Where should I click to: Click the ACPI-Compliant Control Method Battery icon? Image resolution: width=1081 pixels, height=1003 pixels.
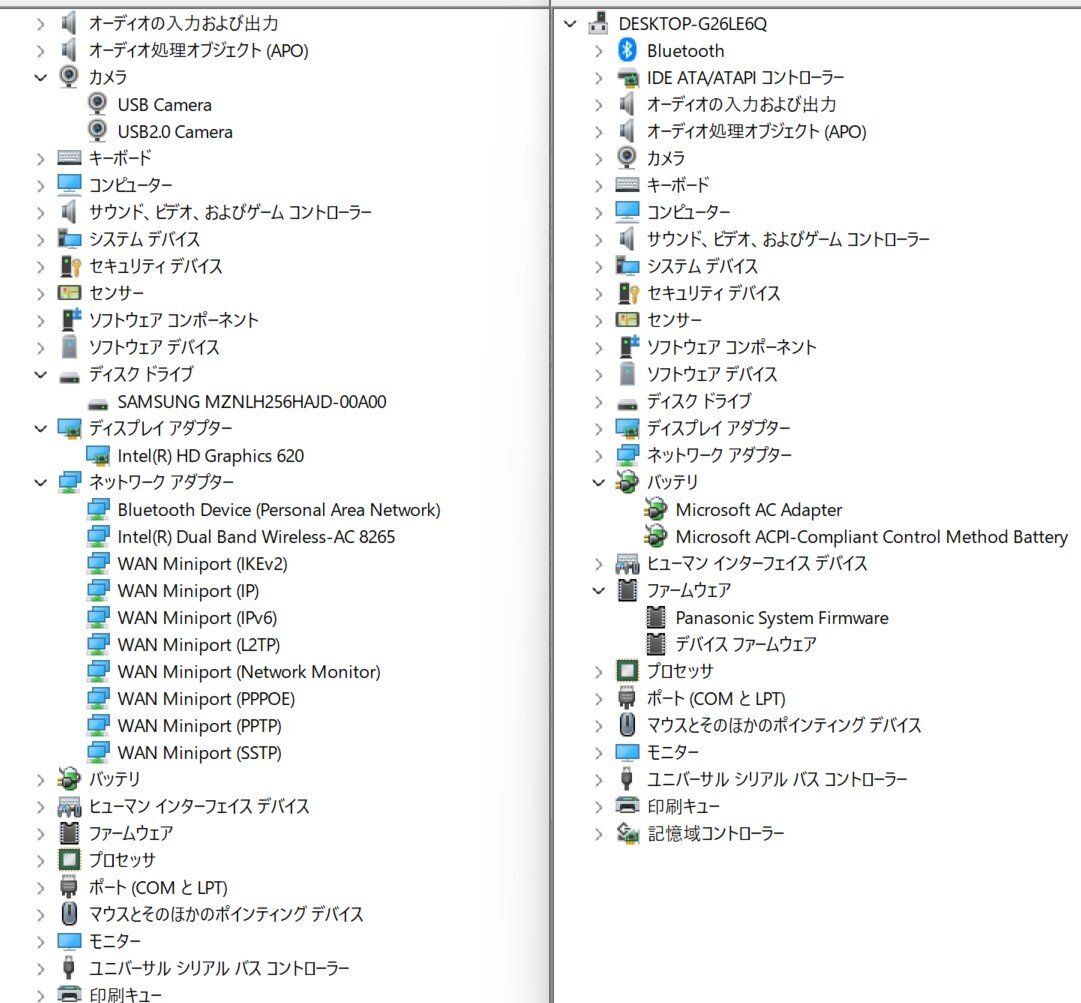point(655,536)
